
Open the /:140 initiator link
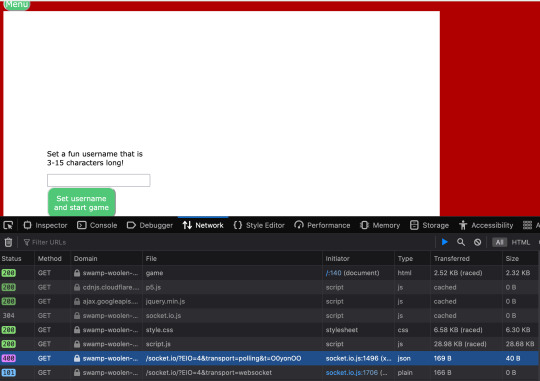pos(333,273)
